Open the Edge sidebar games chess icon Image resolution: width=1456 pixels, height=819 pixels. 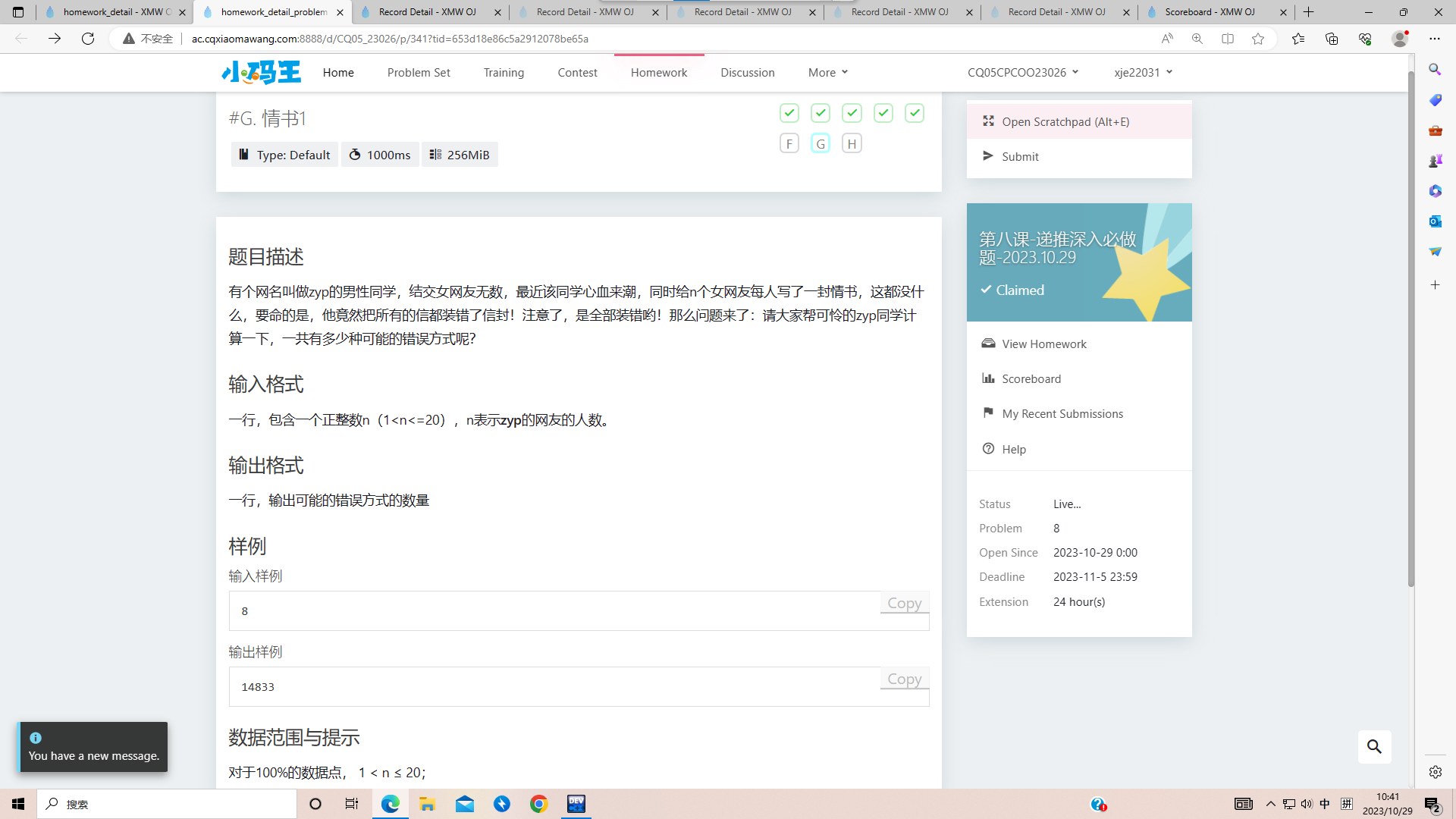[x=1435, y=161]
